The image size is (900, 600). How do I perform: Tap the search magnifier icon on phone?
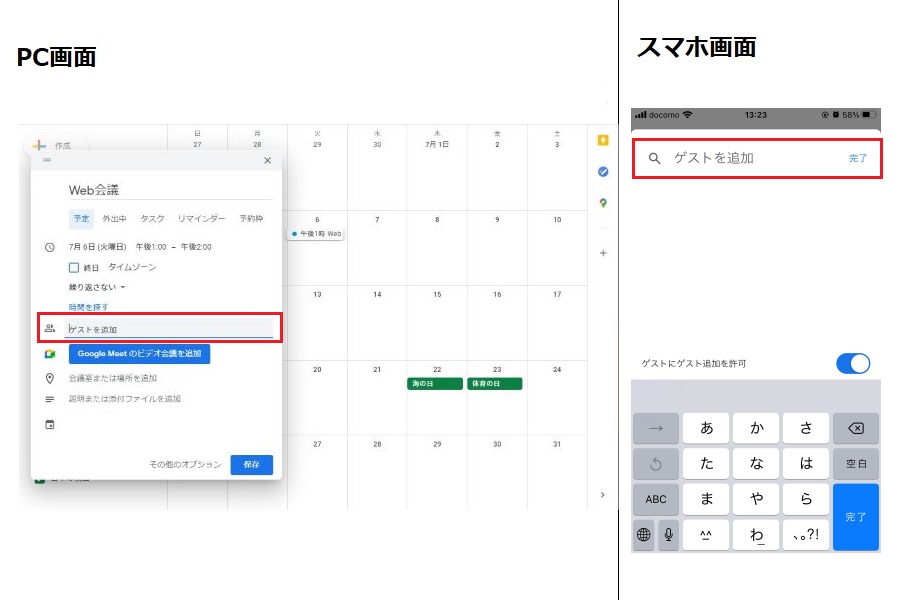tap(655, 158)
